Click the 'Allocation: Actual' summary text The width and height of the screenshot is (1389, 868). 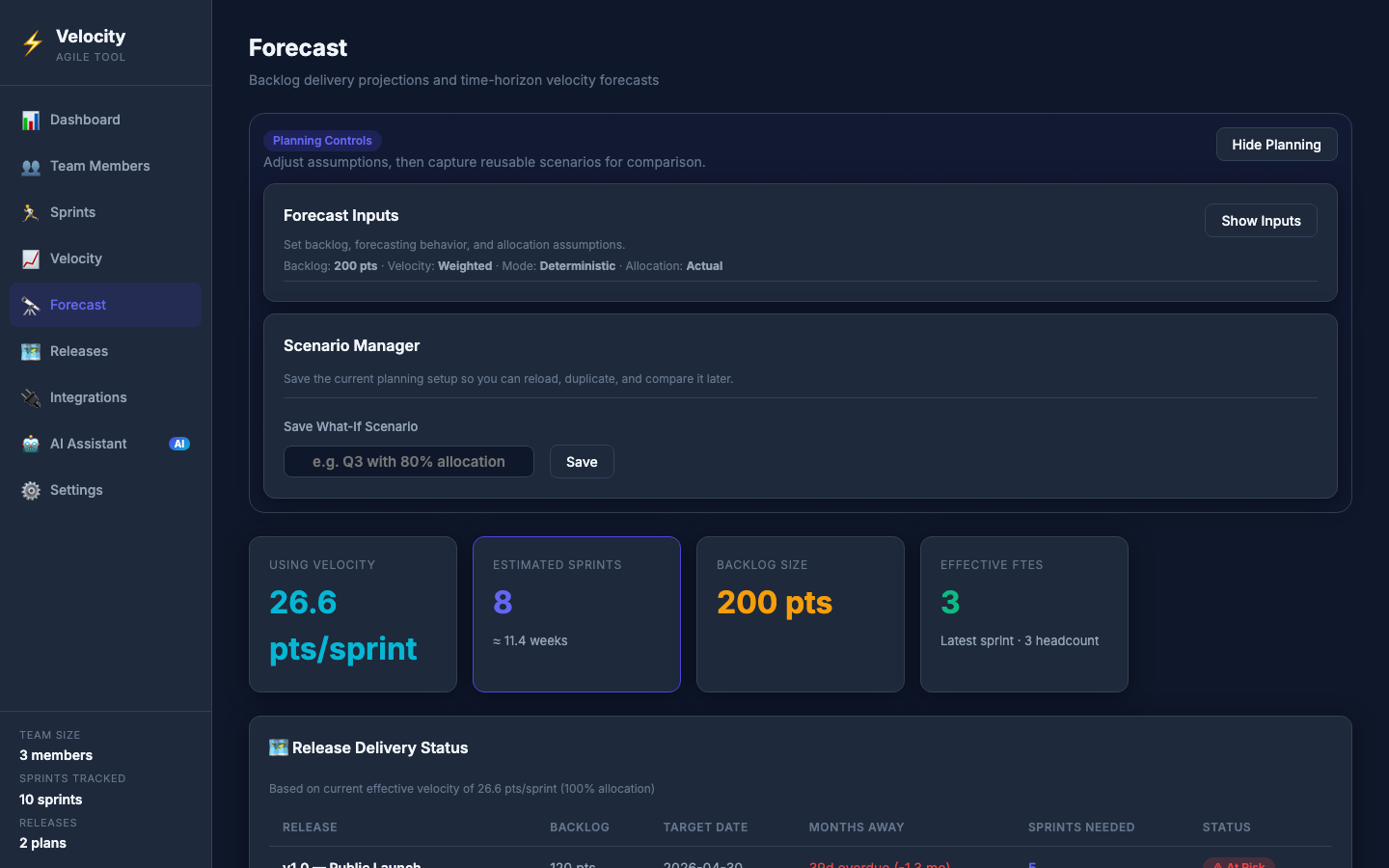pyautogui.click(x=674, y=266)
